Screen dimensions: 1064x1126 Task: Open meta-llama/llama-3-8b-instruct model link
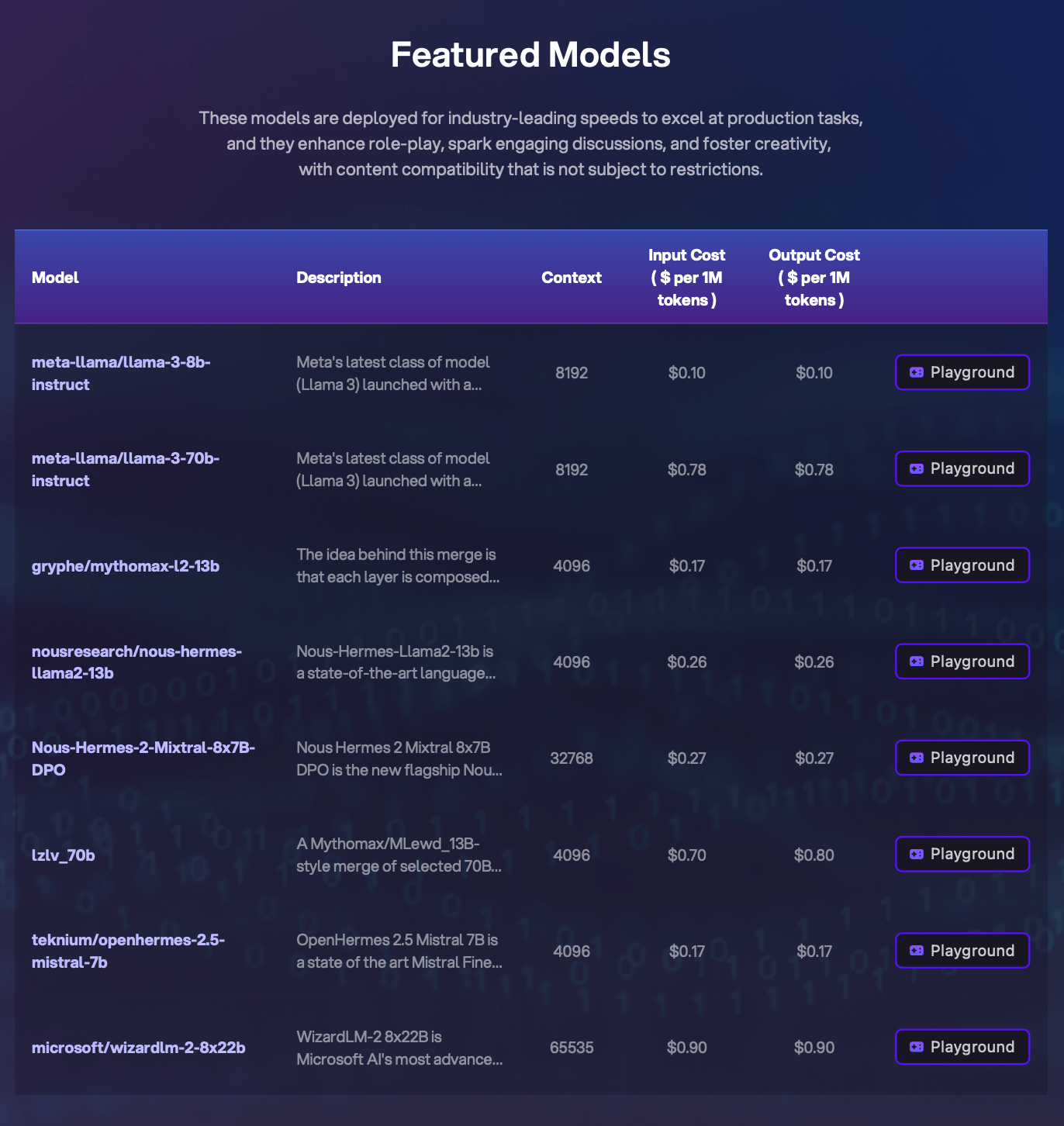coord(121,373)
